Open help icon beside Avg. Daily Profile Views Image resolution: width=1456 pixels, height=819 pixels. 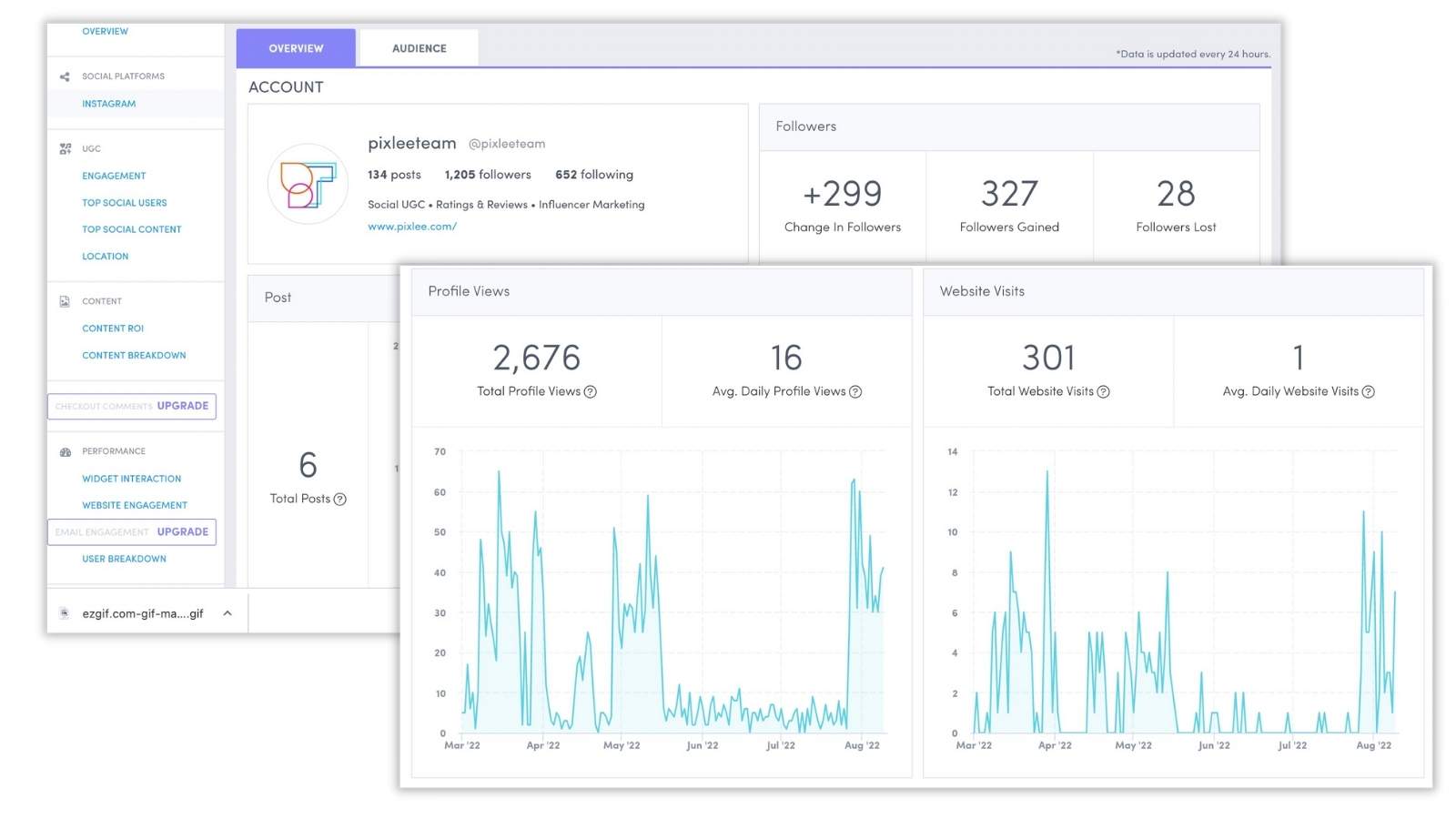(854, 392)
